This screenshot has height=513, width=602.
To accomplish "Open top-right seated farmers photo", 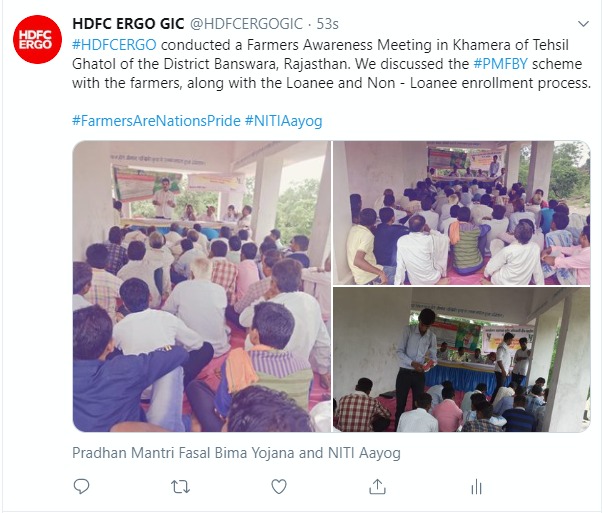I will pos(461,213).
